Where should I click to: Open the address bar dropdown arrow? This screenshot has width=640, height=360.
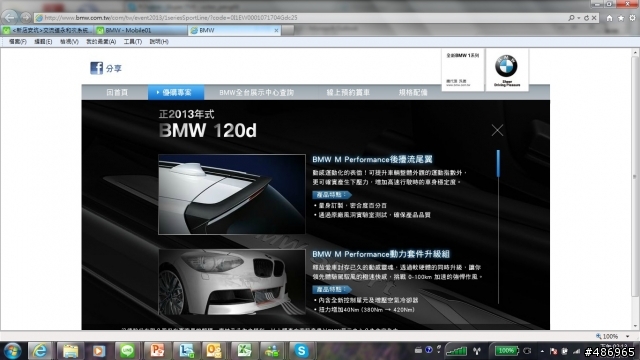579,18
